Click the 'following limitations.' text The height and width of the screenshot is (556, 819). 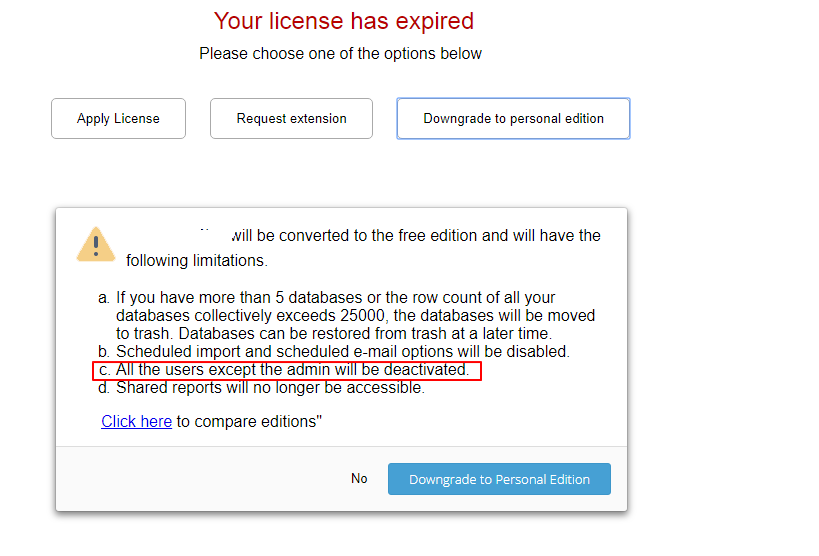197,260
